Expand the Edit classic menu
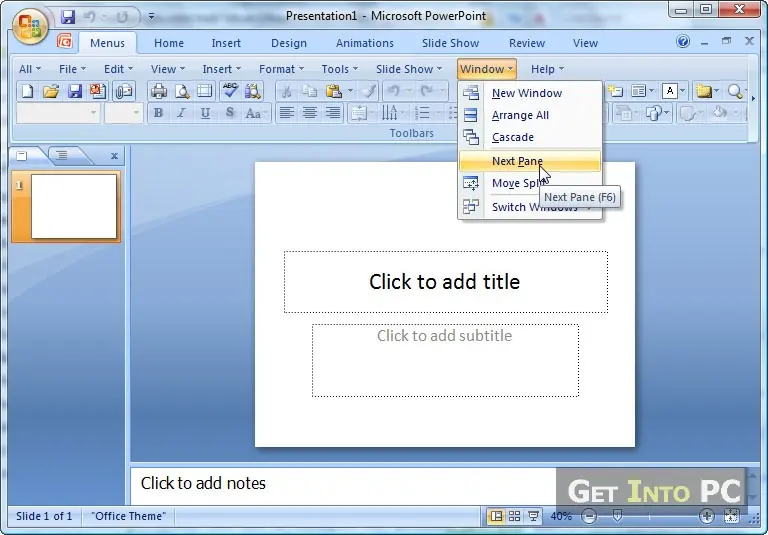 click(118, 69)
